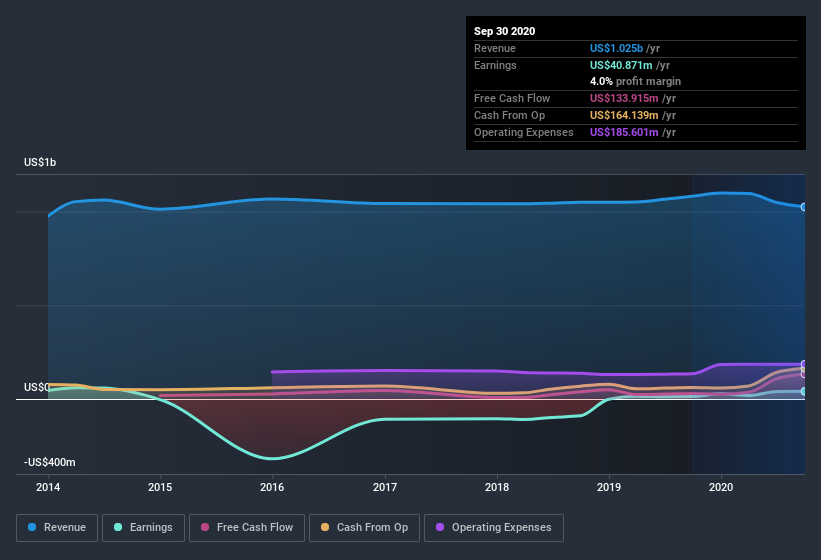
Task: Toggle the Earnings legend button
Action: 143,528
